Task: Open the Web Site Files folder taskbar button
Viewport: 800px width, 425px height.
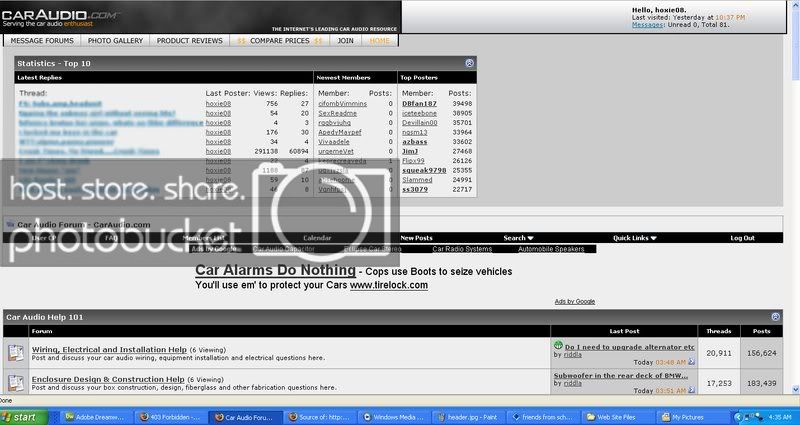Action: (x=616, y=417)
